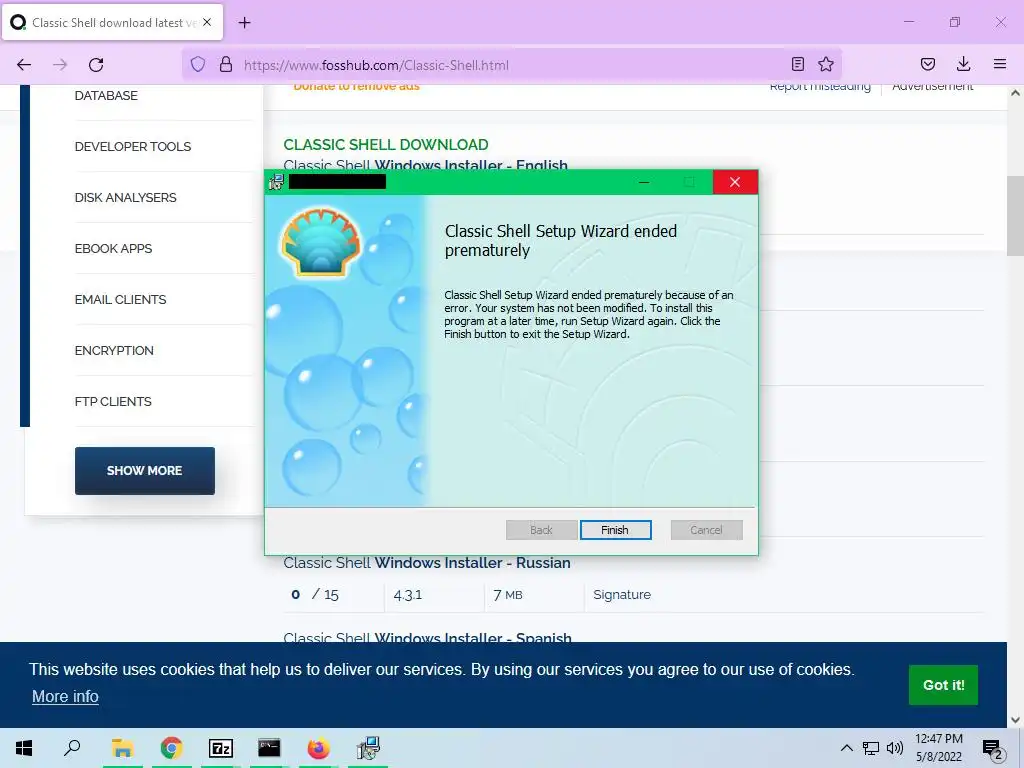
Task: Click the 4.3.1 version cell
Action: (x=408, y=595)
